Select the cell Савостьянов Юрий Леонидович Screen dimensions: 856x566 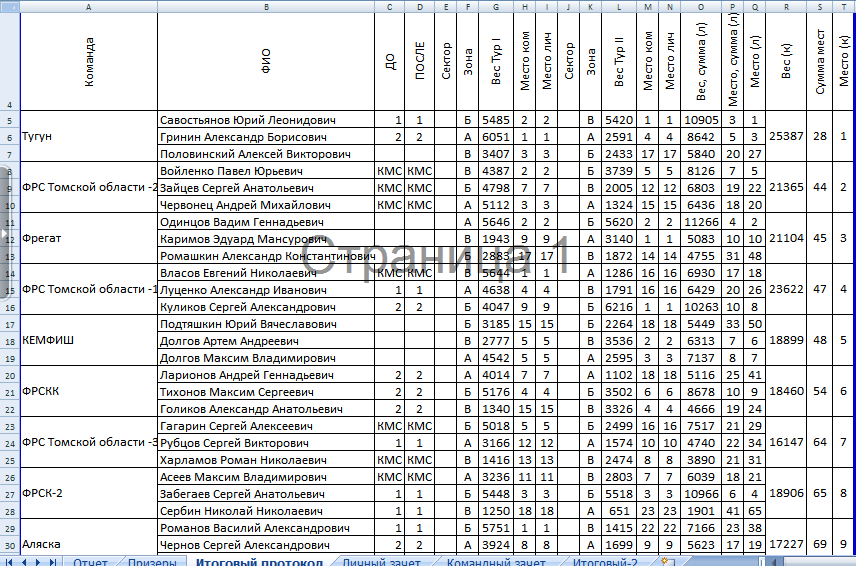266,120
